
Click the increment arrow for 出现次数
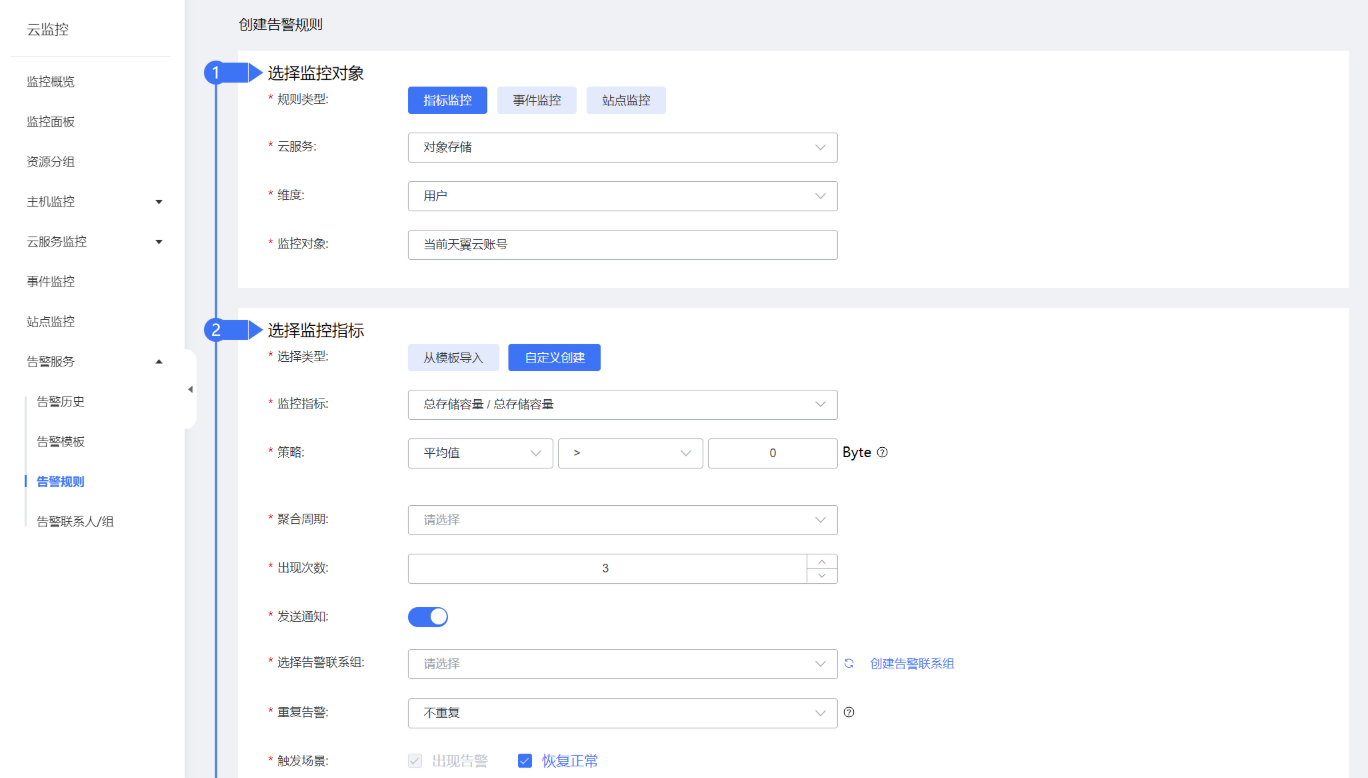click(x=822, y=562)
